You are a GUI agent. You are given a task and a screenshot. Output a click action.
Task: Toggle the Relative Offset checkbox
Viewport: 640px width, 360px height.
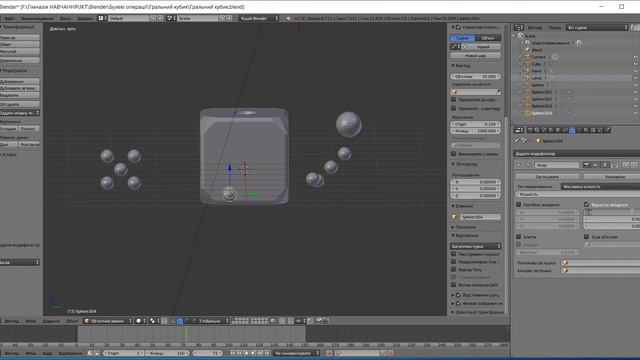coord(587,204)
